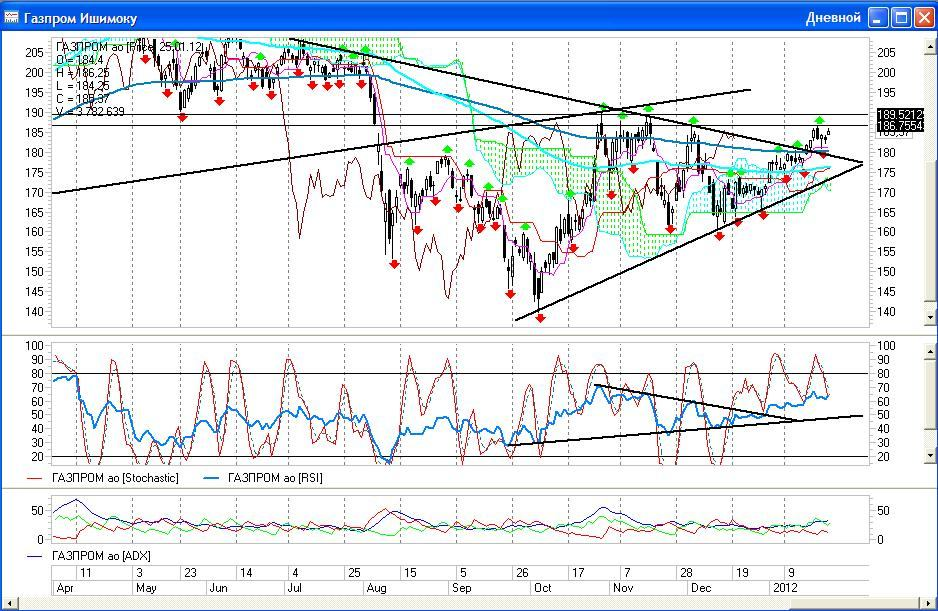938x611 pixels.
Task: Click the horizontal scrollbar left arrow
Action: [10, 604]
